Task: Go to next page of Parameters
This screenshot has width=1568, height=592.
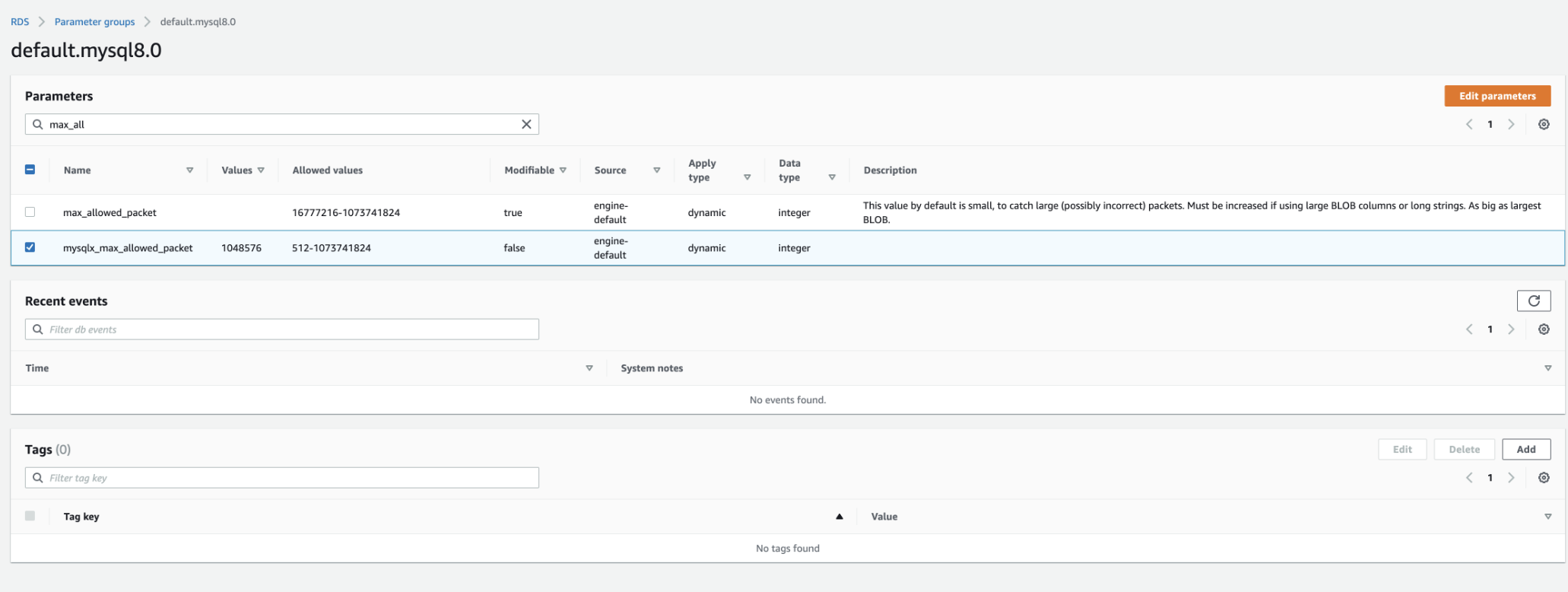Action: pos(1511,124)
